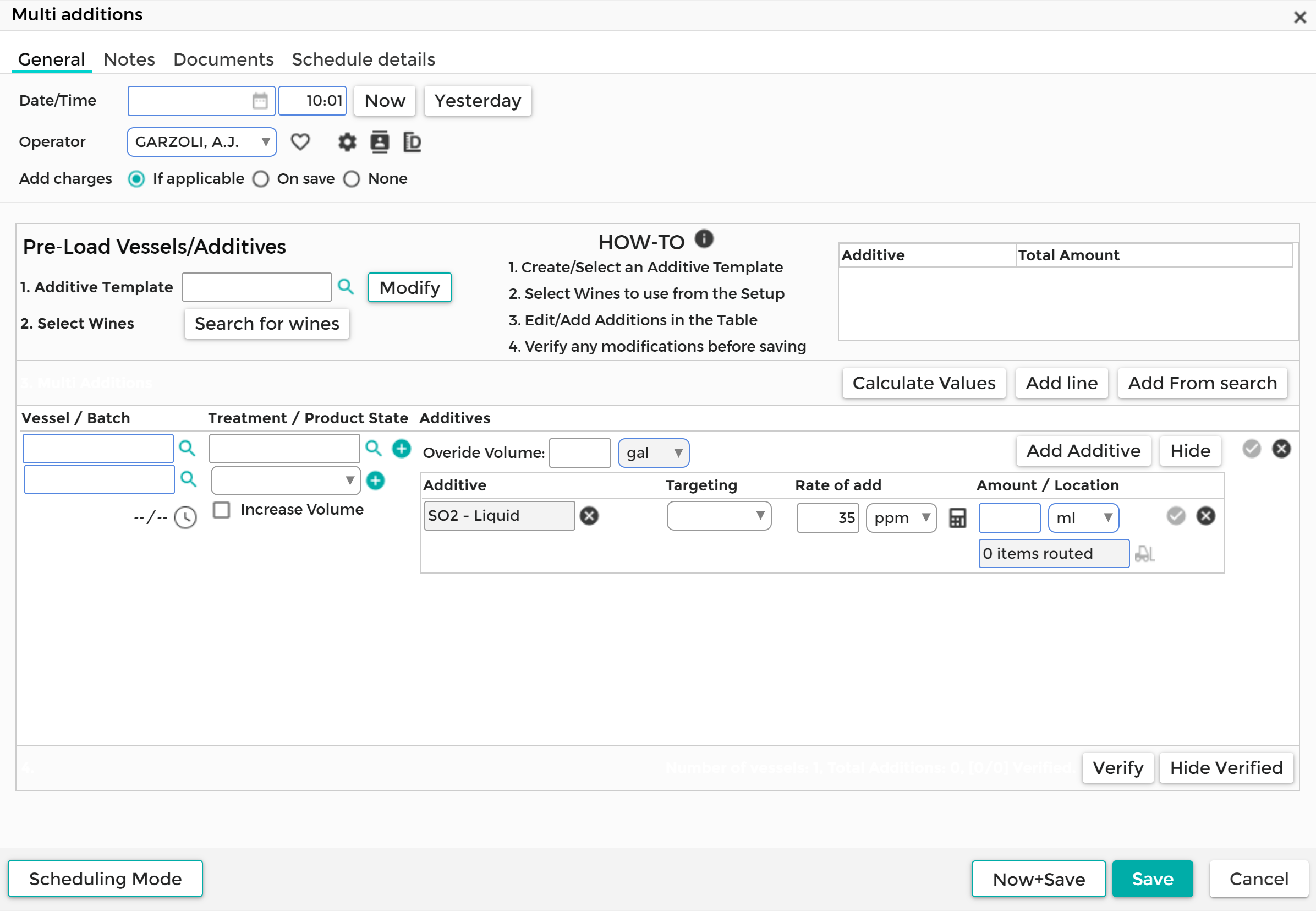Click the forklift routing icon

coord(1144,554)
